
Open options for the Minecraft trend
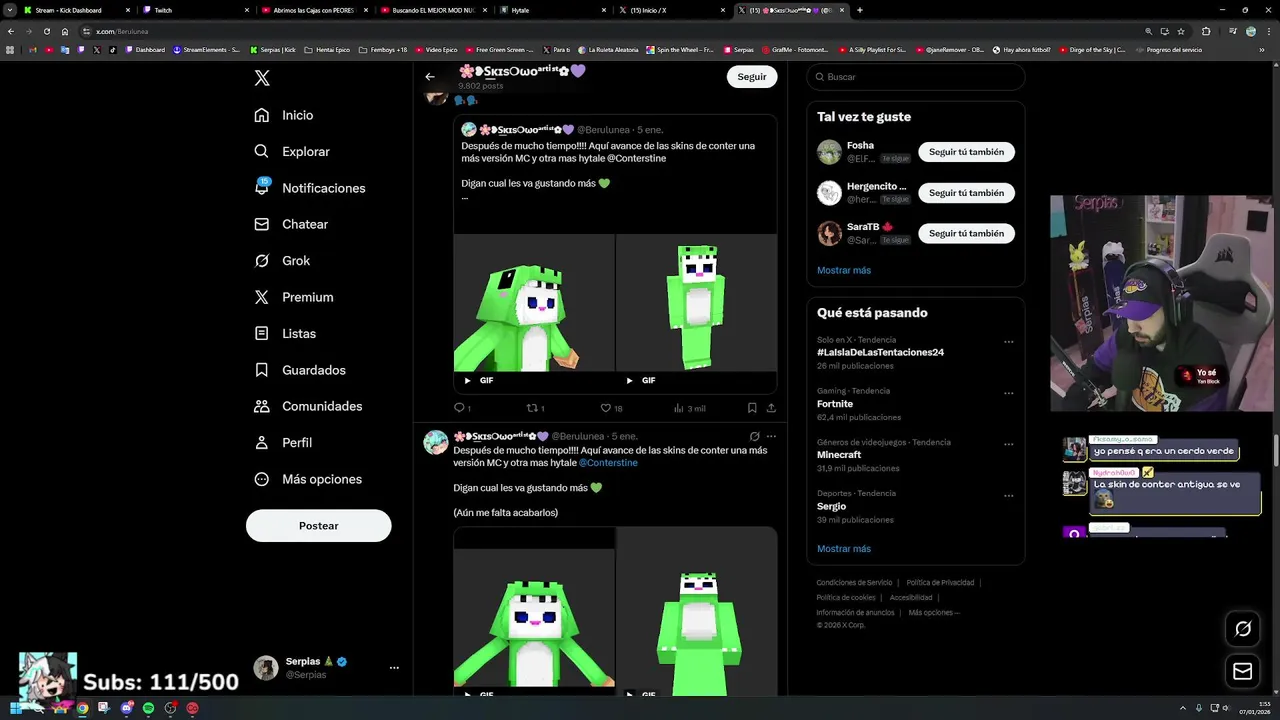click(x=1009, y=444)
